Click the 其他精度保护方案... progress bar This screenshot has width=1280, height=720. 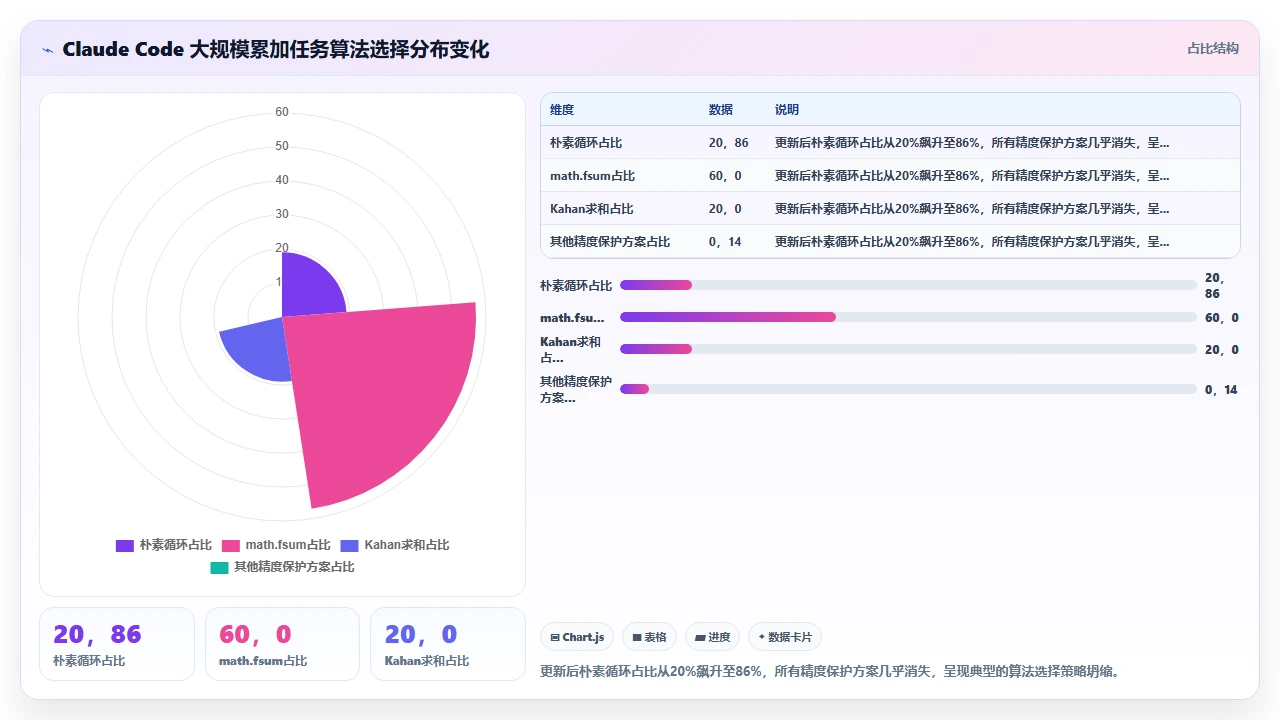(908, 389)
